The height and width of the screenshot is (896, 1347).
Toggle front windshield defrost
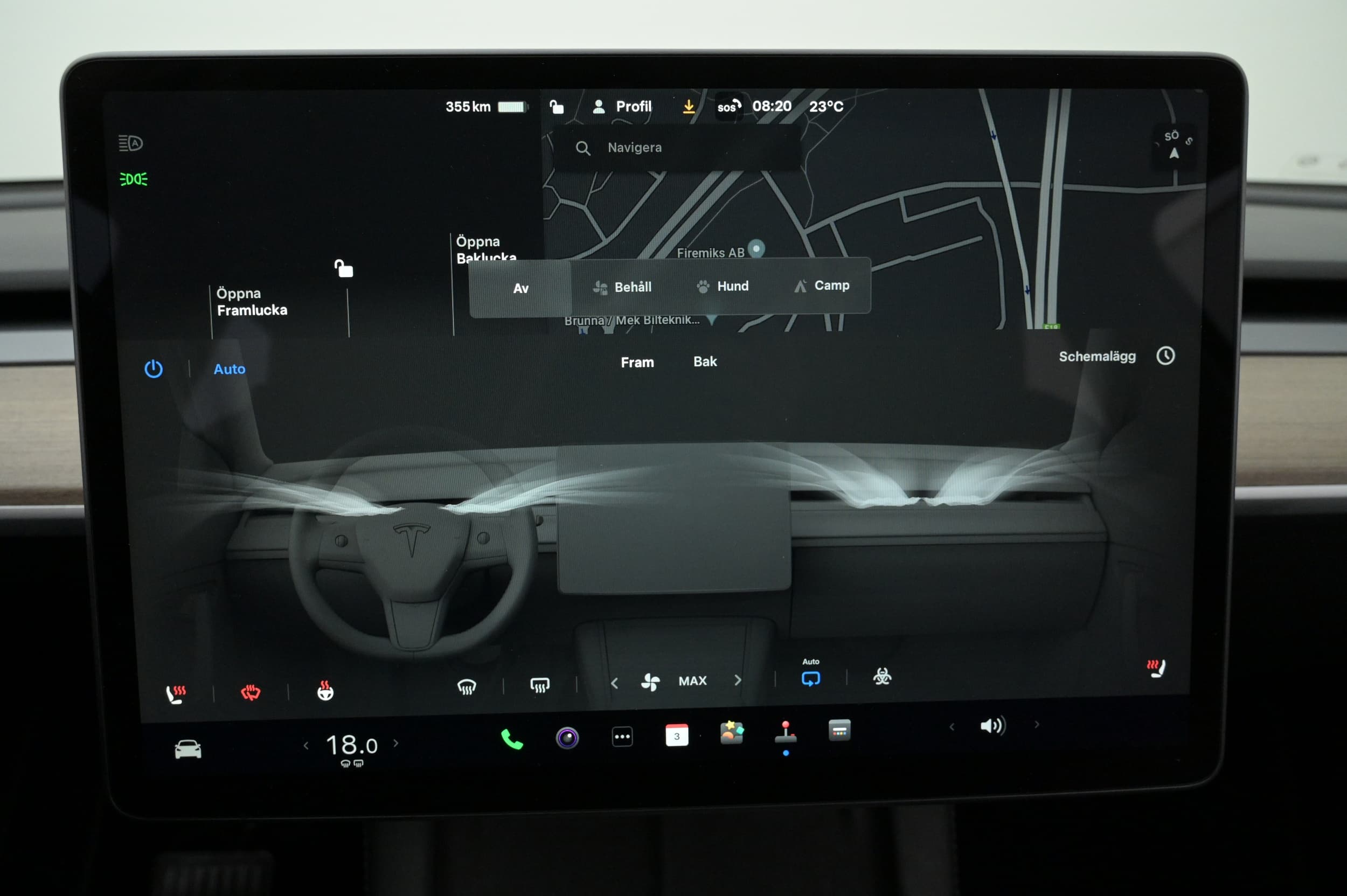tap(467, 686)
